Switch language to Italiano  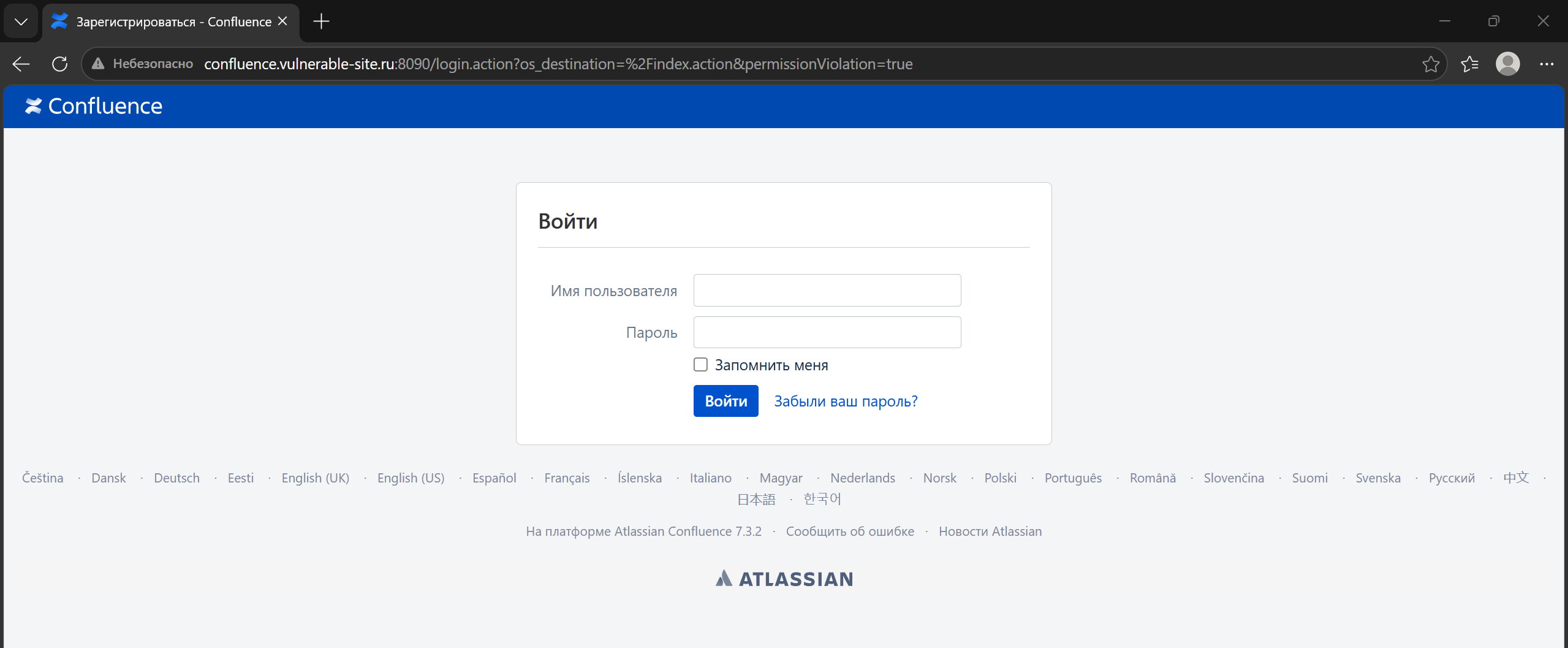pyautogui.click(x=711, y=478)
